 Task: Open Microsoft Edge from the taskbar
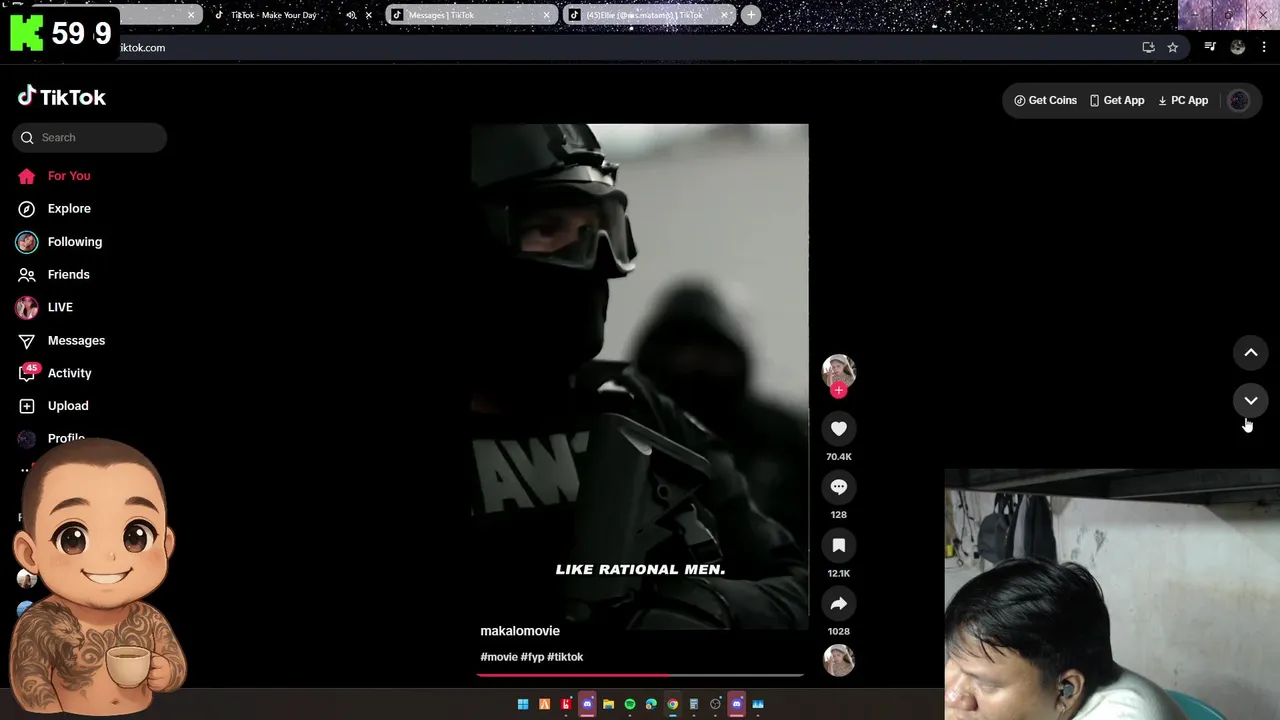click(x=651, y=704)
